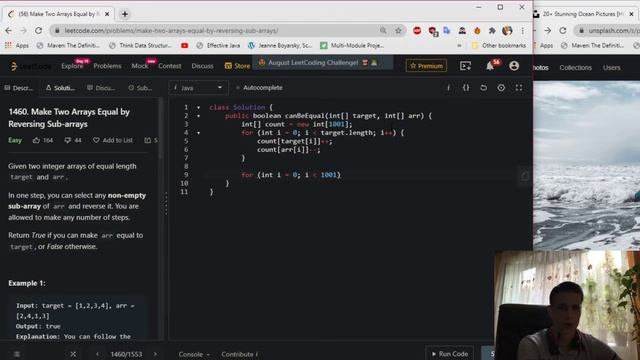Viewport: 640px width, 360px height.
Task: Collapse the class Solution fold arrow
Action: [x=199, y=107]
